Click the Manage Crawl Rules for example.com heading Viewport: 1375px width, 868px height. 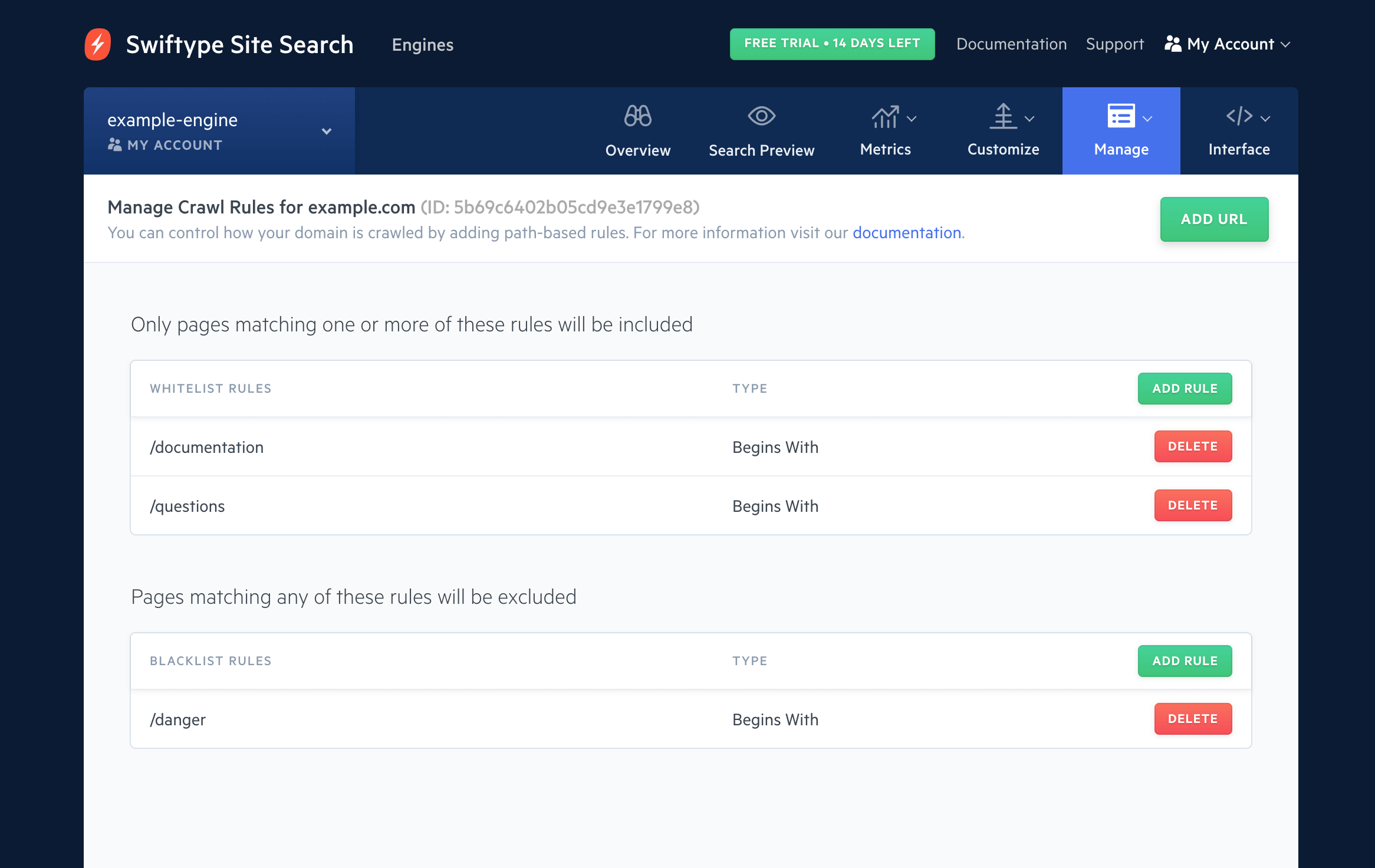tap(261, 207)
